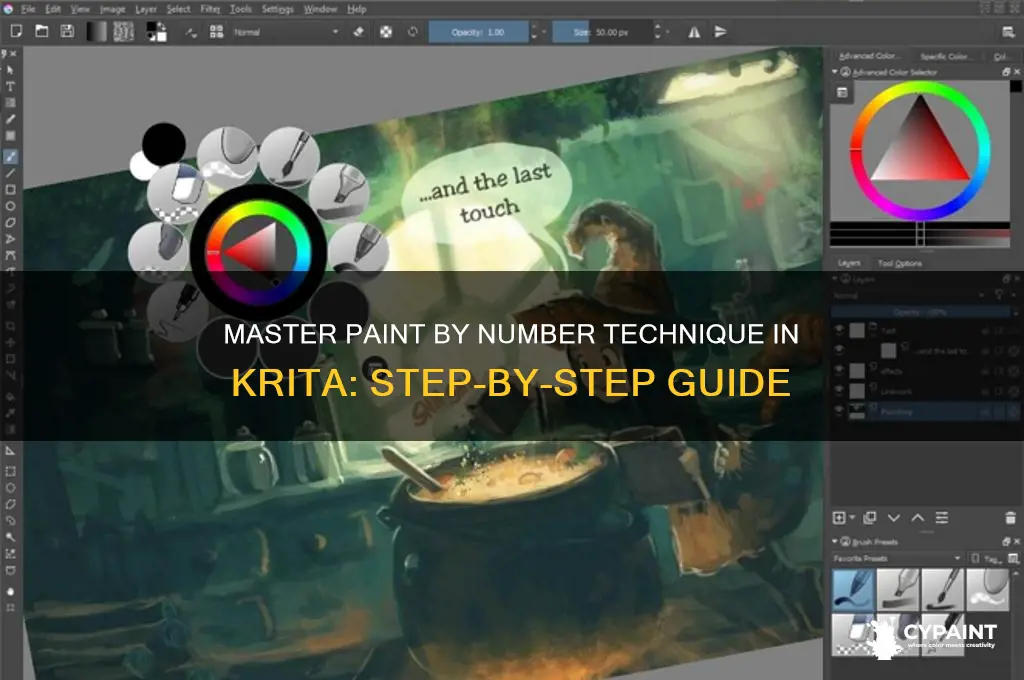Select the Rectangle shape tool

click(10, 189)
